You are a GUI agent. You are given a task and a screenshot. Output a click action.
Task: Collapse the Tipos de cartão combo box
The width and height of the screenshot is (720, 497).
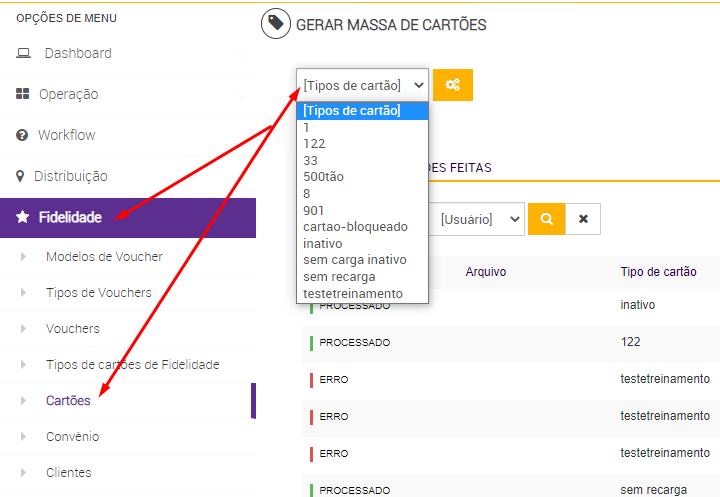(x=362, y=85)
